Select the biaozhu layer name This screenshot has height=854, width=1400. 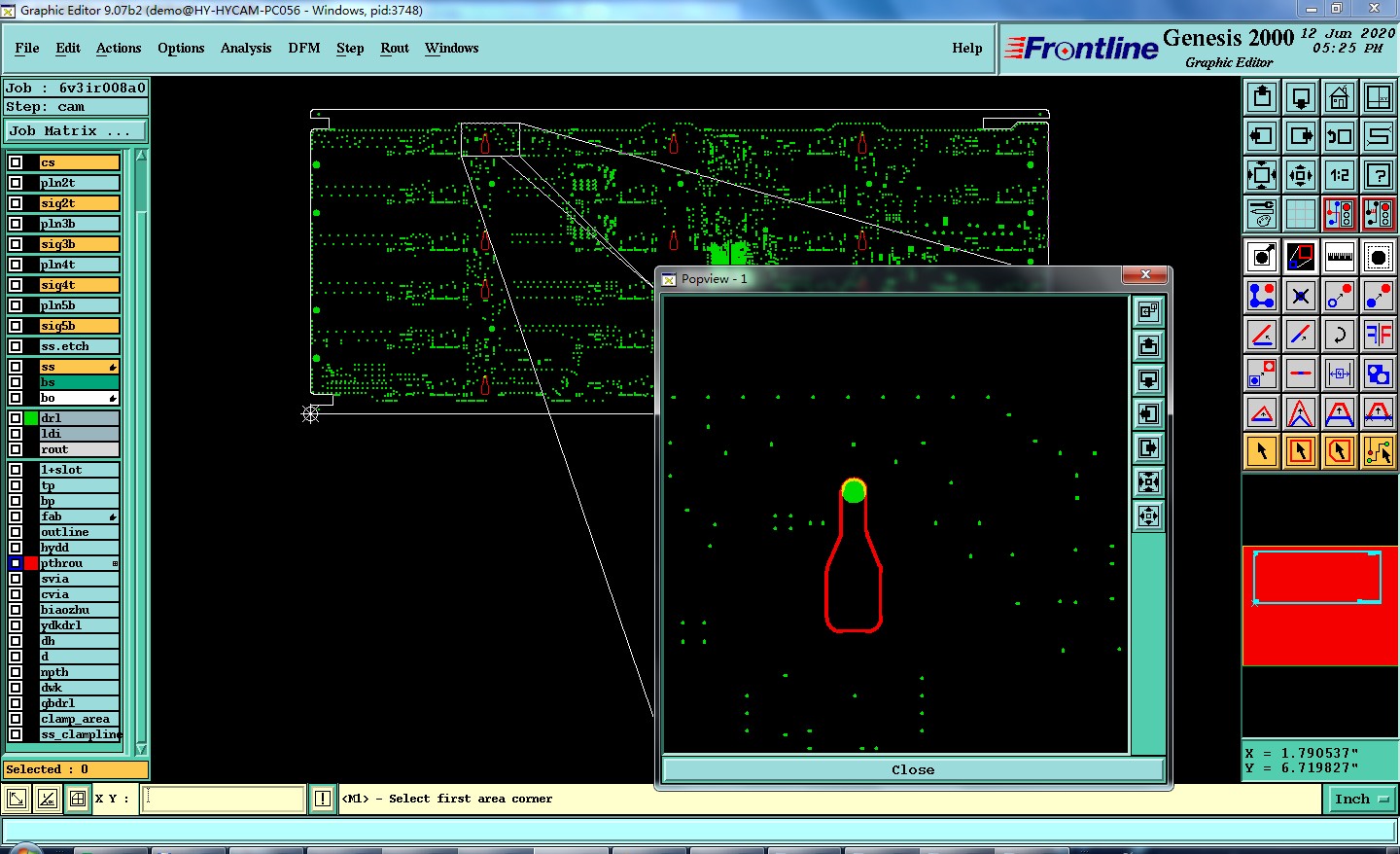click(x=80, y=610)
